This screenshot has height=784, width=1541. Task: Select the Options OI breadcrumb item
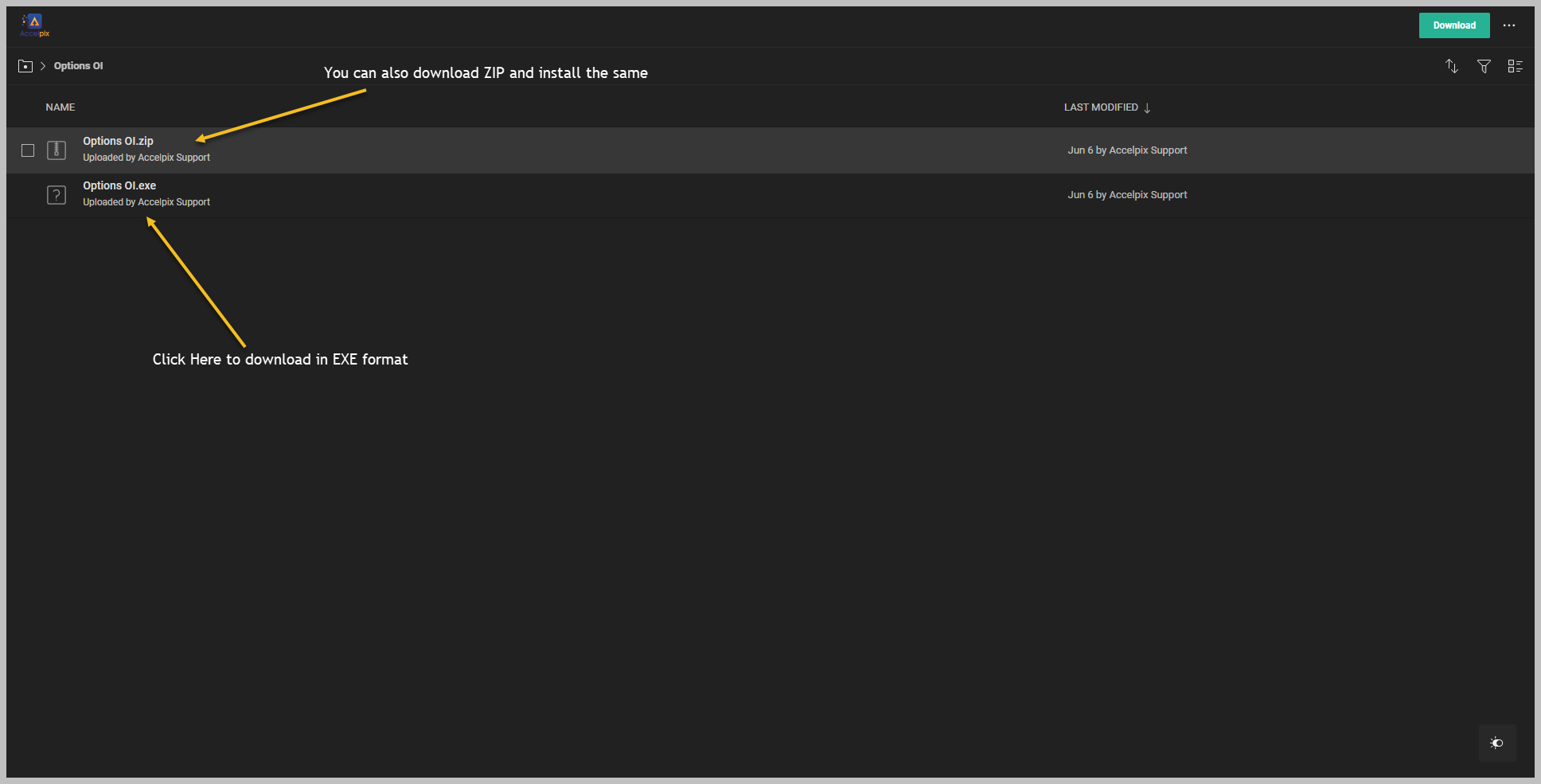click(x=78, y=66)
